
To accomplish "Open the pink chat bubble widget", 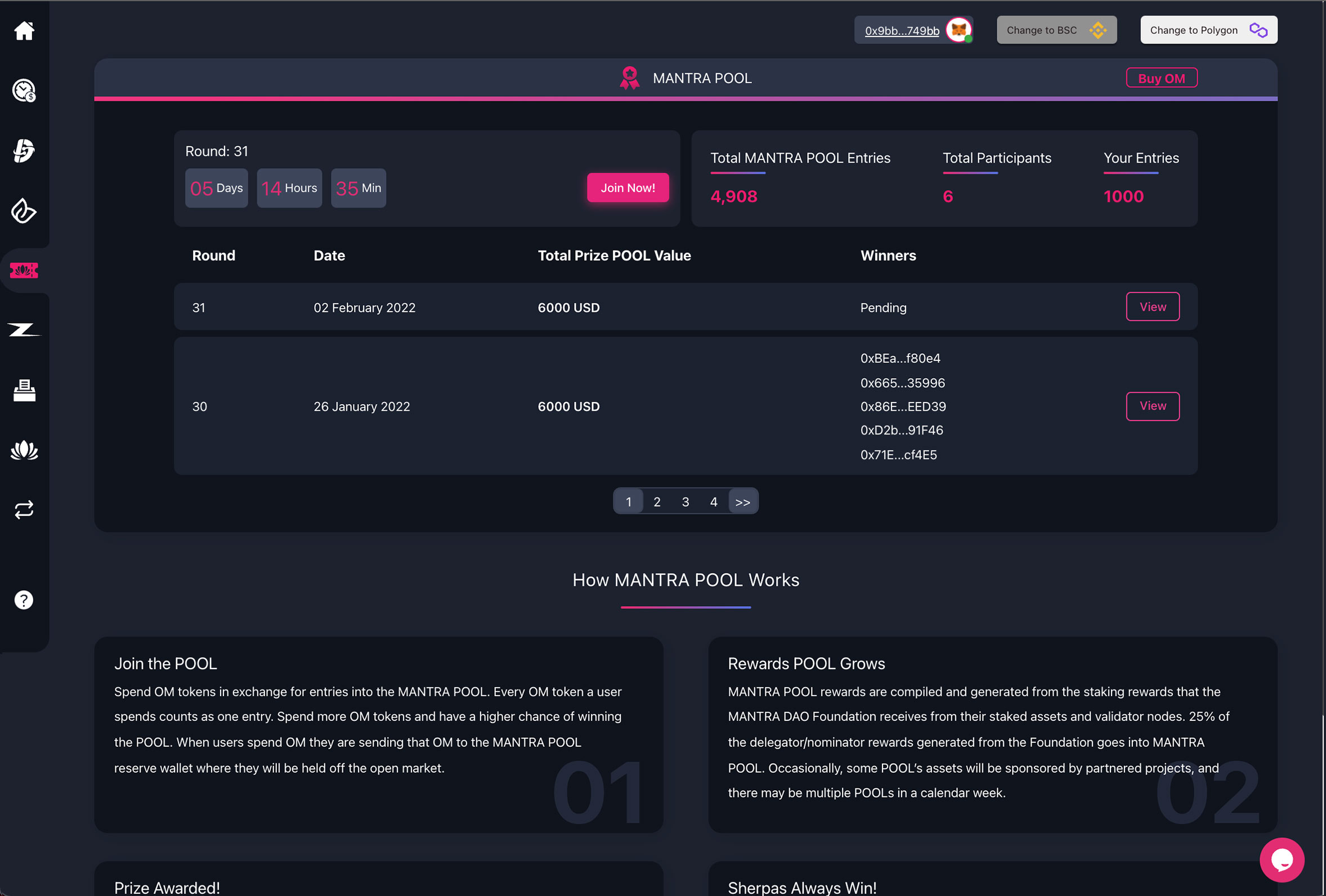I will pos(1282,859).
